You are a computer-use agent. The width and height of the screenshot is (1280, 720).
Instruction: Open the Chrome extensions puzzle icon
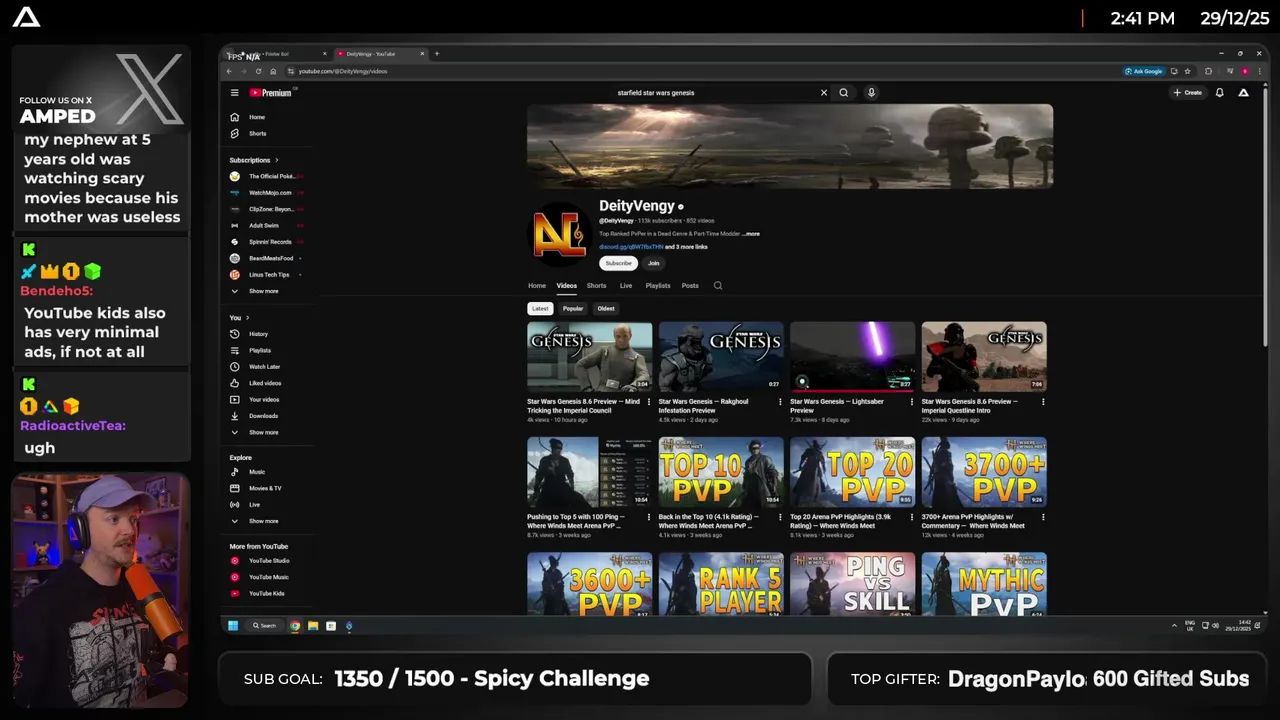pos(1208,71)
